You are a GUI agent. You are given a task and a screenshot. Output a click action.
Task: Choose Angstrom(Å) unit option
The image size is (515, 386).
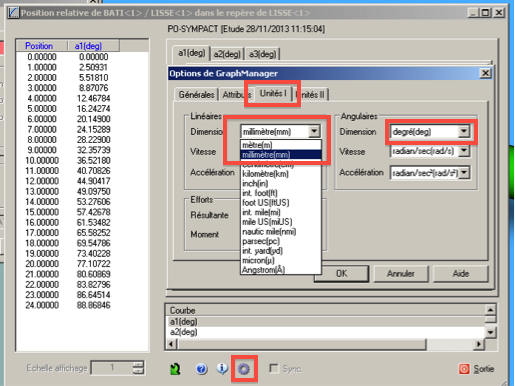click(x=281, y=270)
